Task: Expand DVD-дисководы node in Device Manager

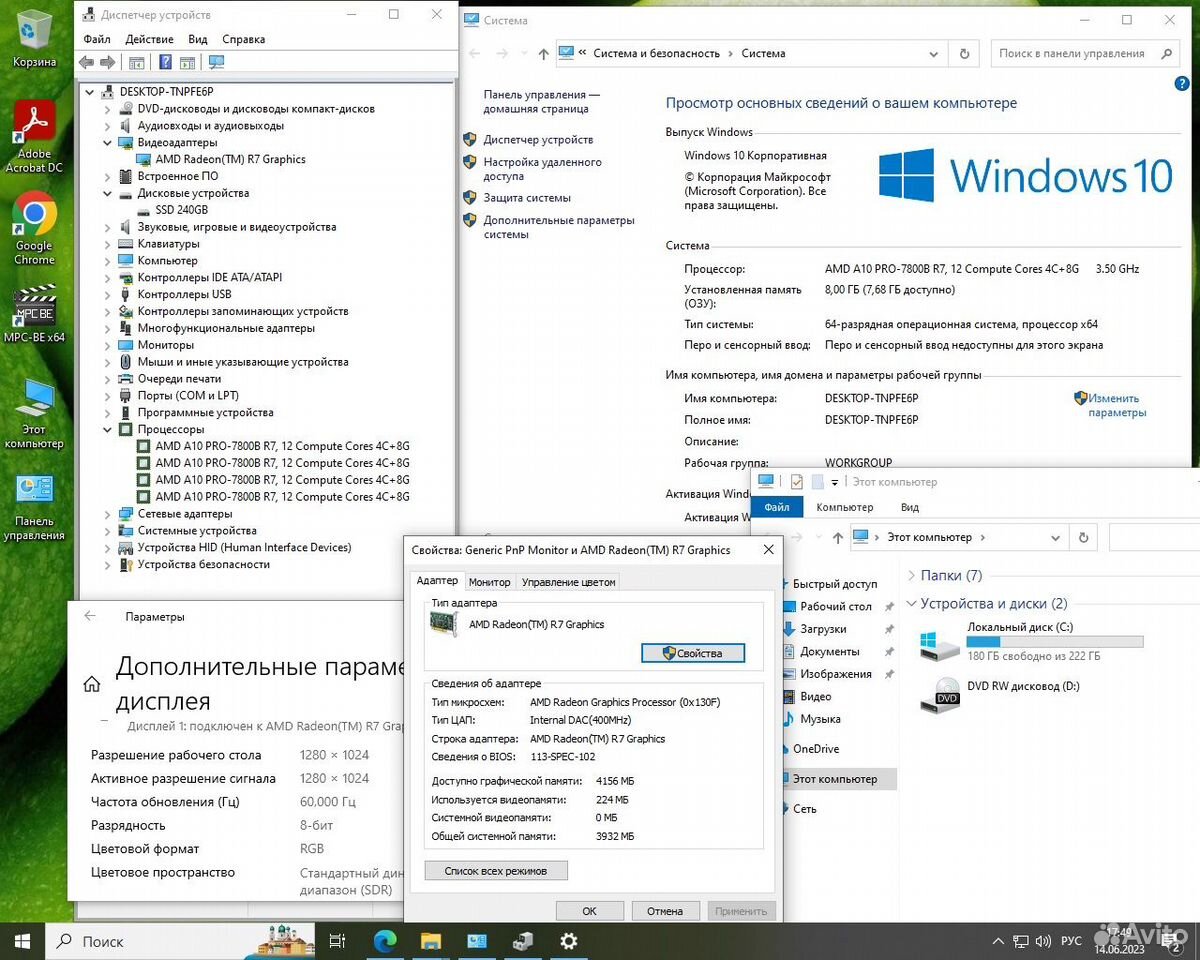Action: [107, 109]
